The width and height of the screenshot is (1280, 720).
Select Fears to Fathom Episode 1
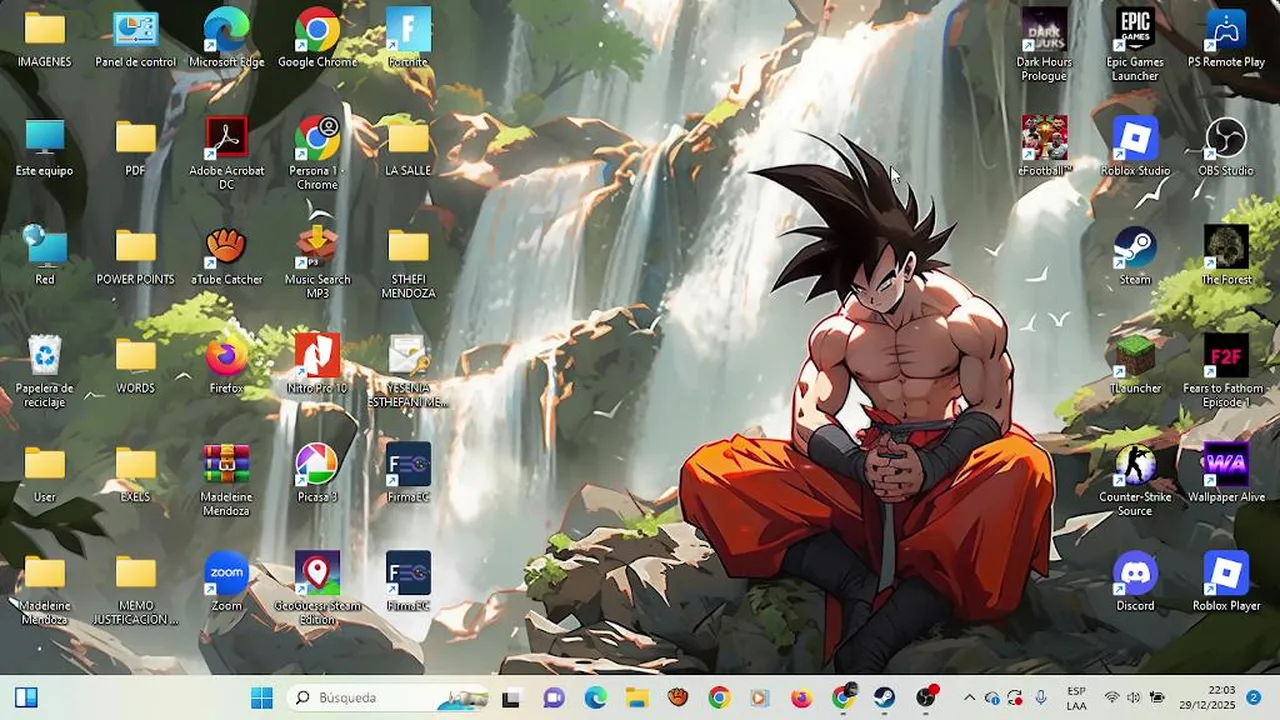coord(1226,371)
